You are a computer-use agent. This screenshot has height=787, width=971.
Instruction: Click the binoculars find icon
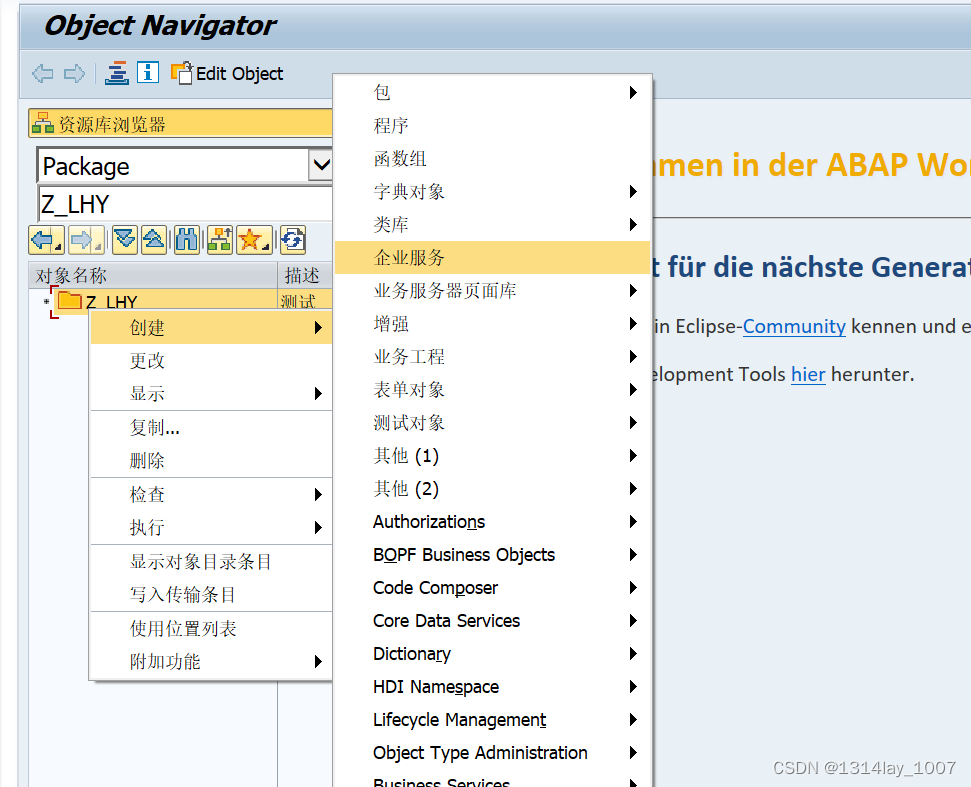click(x=186, y=240)
